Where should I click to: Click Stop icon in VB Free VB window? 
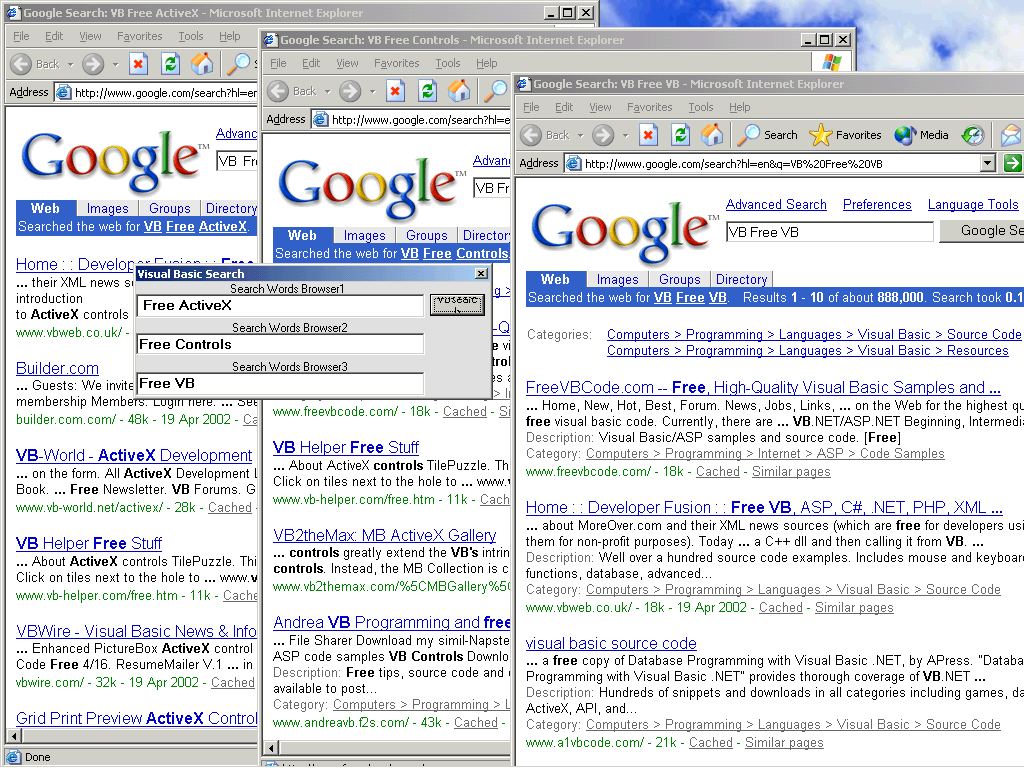(x=648, y=135)
